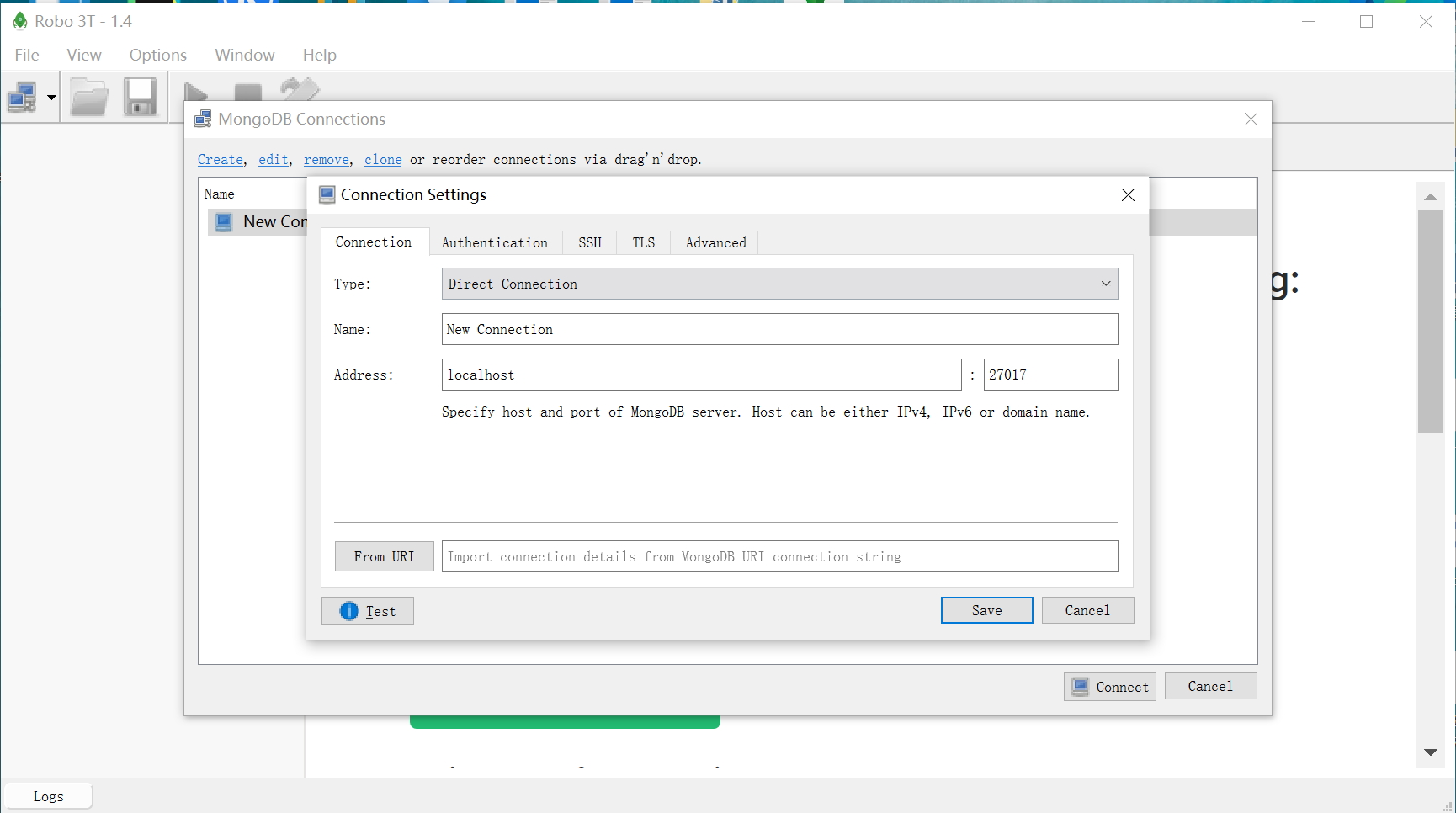The width and height of the screenshot is (1456, 813).
Task: Click the MongoDB URI connection string field
Action: [780, 556]
